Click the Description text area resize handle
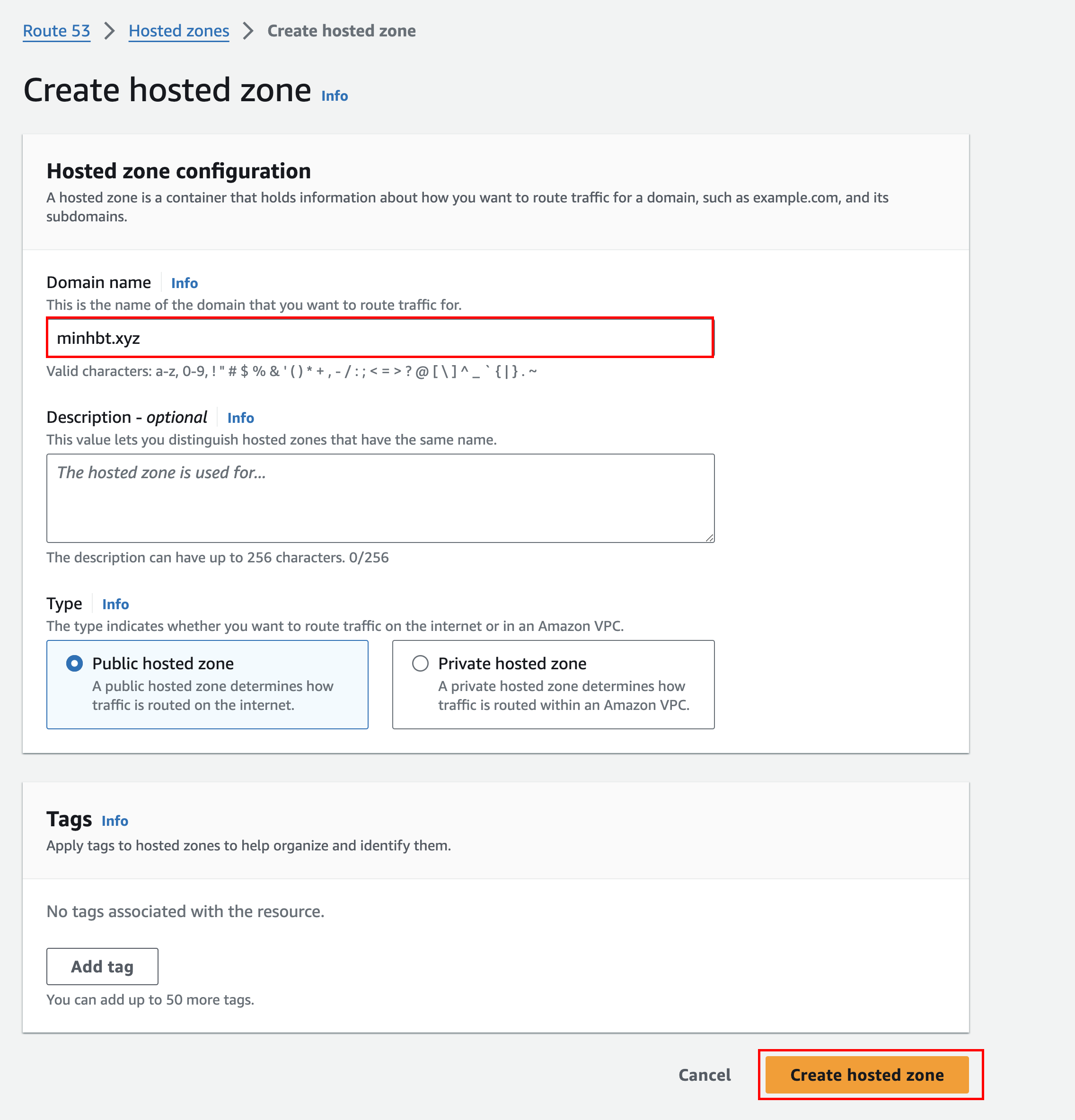This screenshot has height=1120, width=1075. coord(709,537)
